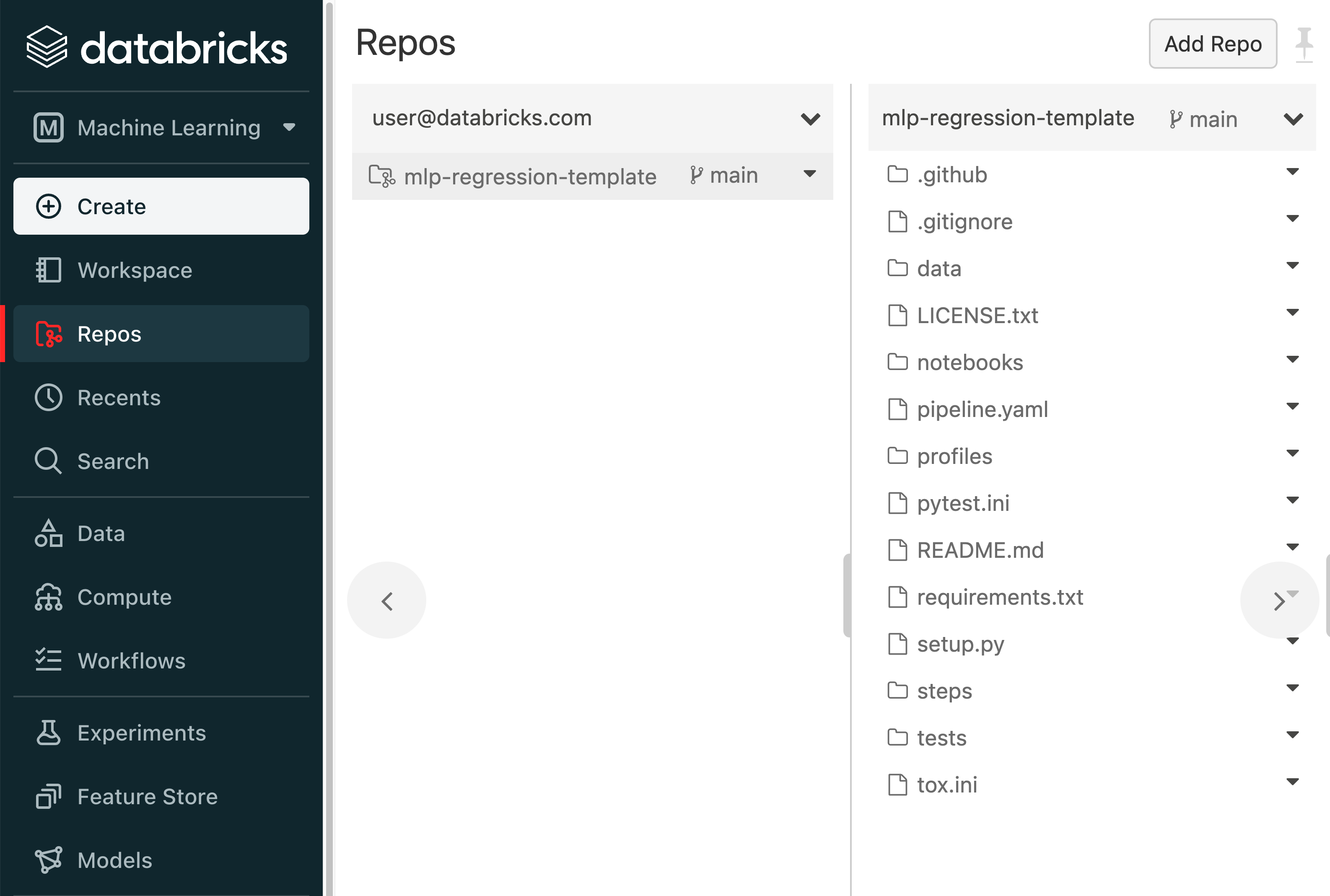The image size is (1330, 896).
Task: Click the pin icon beside Add Repo
Action: tap(1304, 44)
